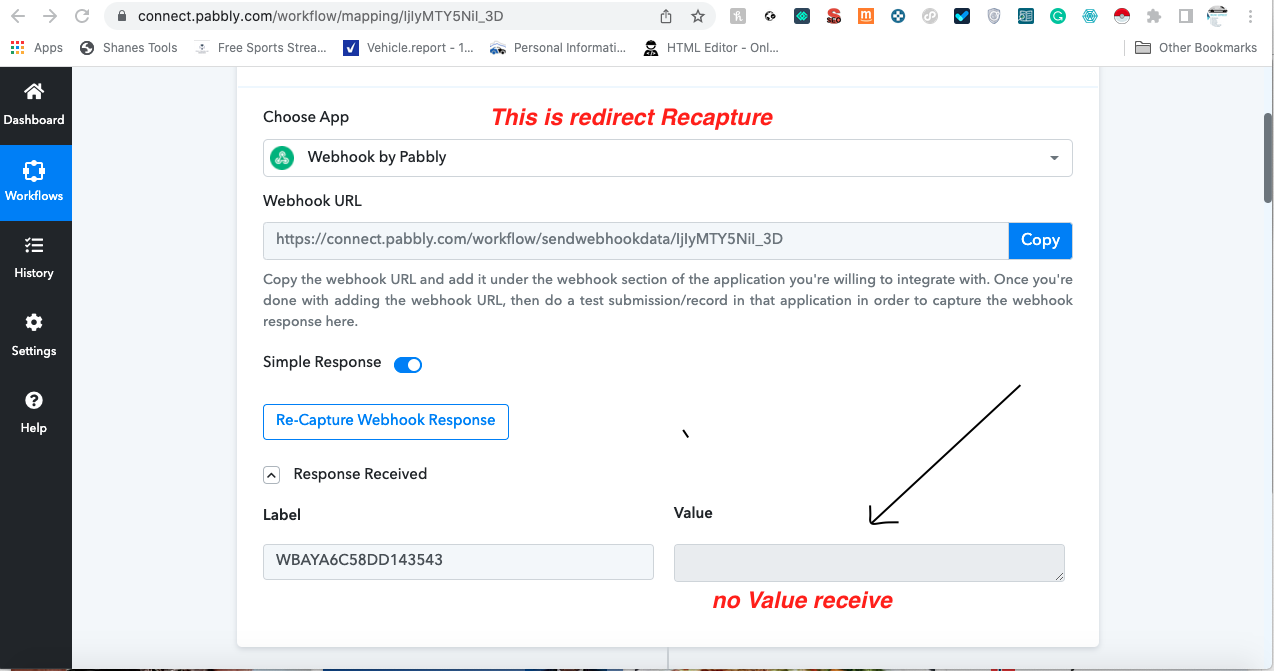Click the empty Value text area
Screen dimensions: 1274x671
869,563
